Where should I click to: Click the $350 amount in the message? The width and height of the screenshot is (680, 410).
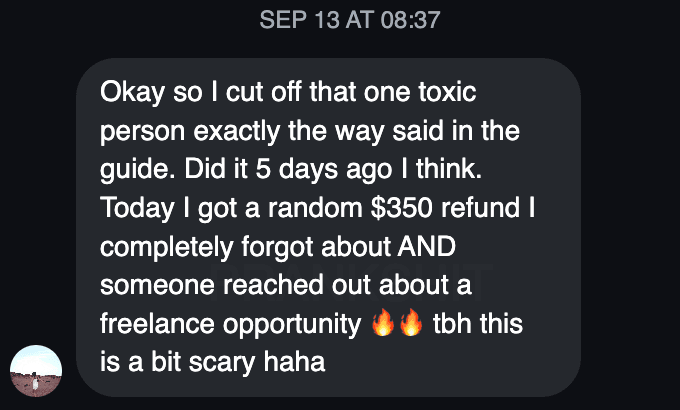click(x=402, y=207)
